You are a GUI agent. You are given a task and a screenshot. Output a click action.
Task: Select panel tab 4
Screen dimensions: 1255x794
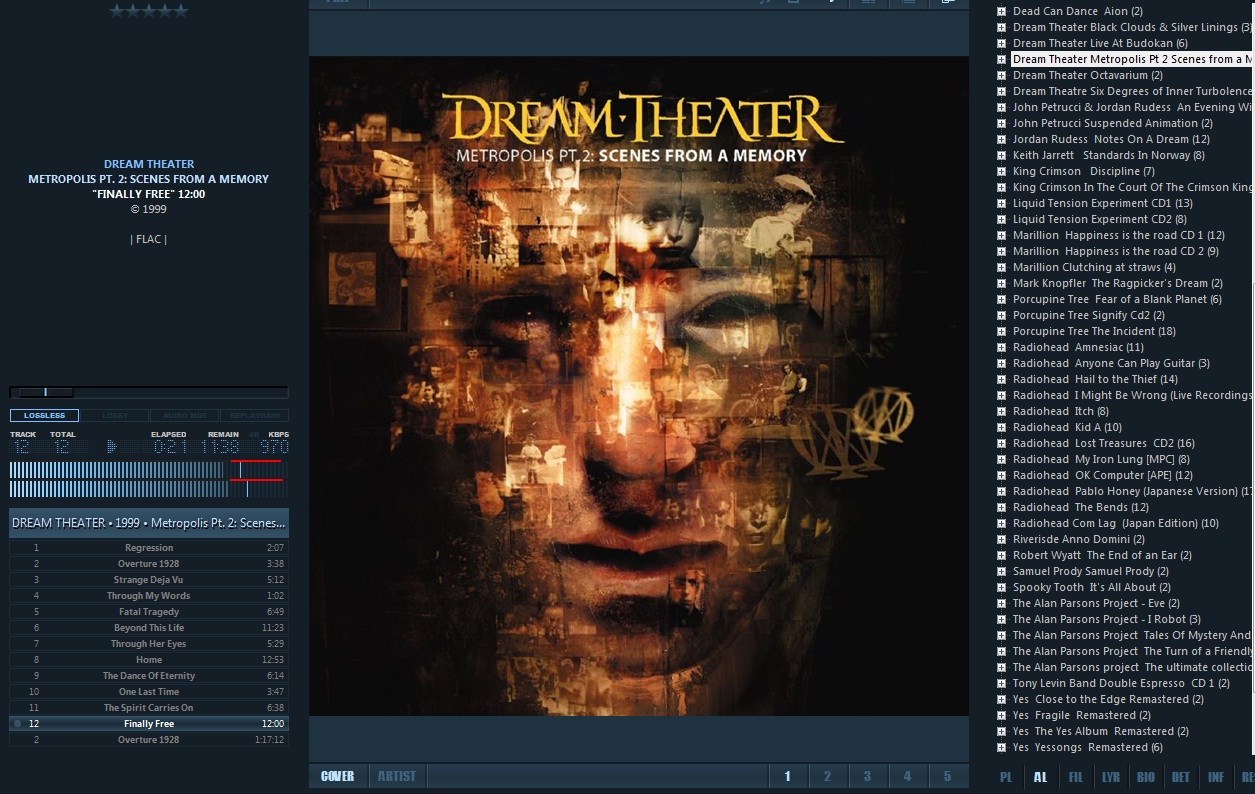click(907, 776)
